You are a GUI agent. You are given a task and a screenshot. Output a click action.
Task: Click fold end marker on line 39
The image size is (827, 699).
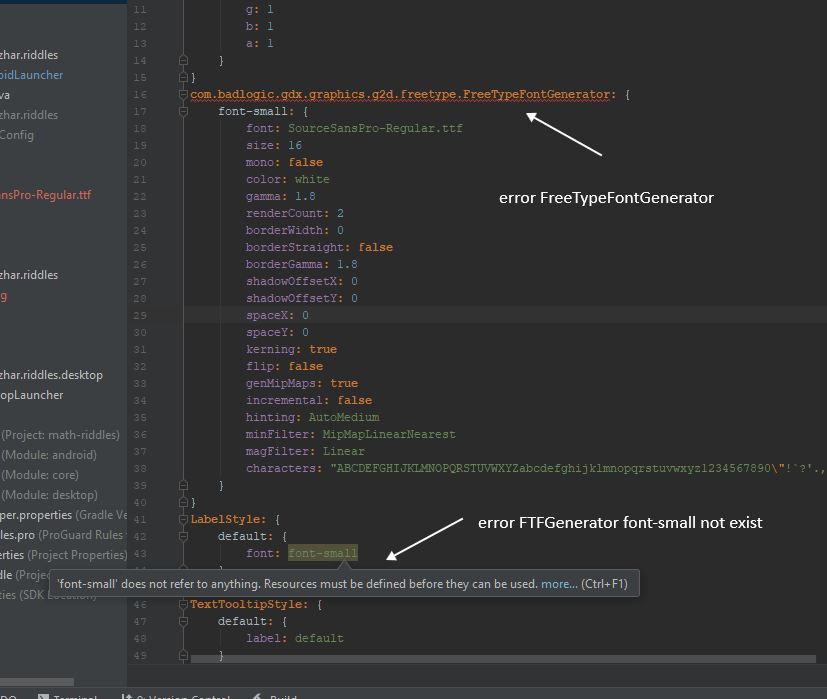(x=184, y=485)
